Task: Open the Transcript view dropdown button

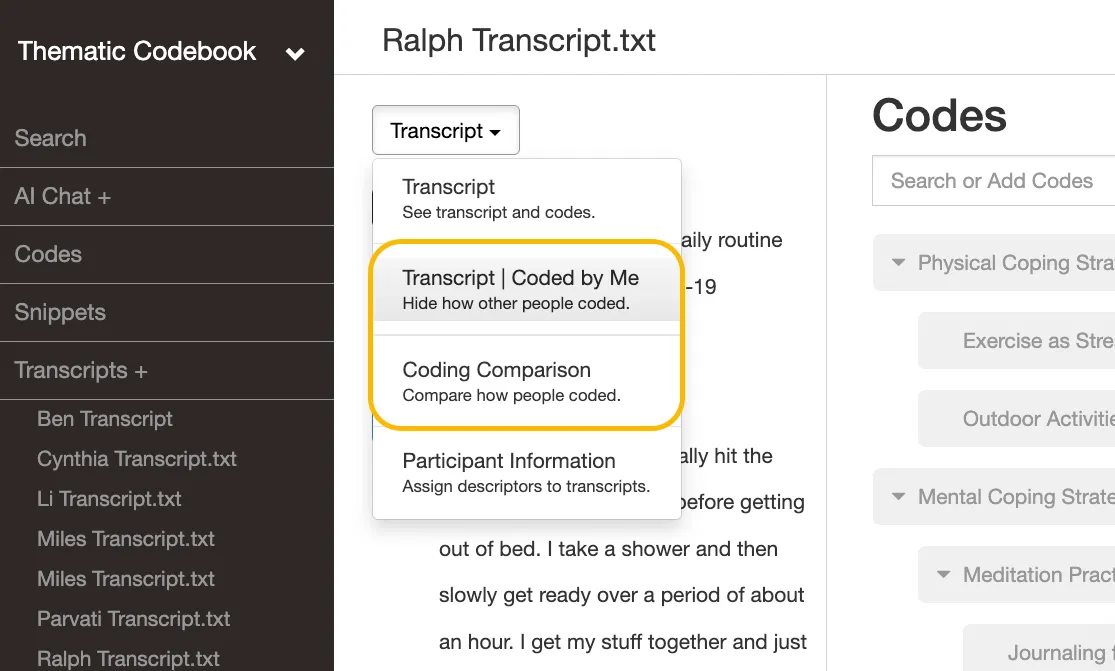Action: [446, 130]
